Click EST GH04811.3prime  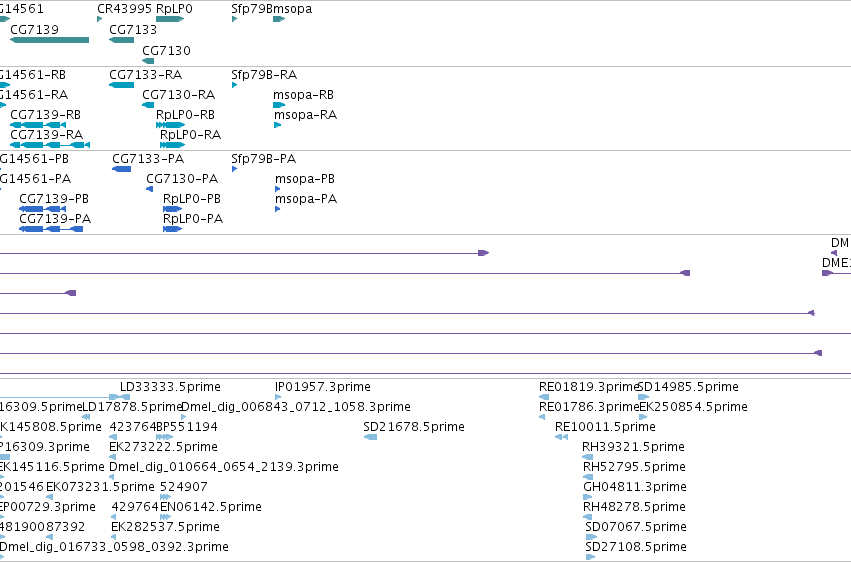tap(588, 497)
